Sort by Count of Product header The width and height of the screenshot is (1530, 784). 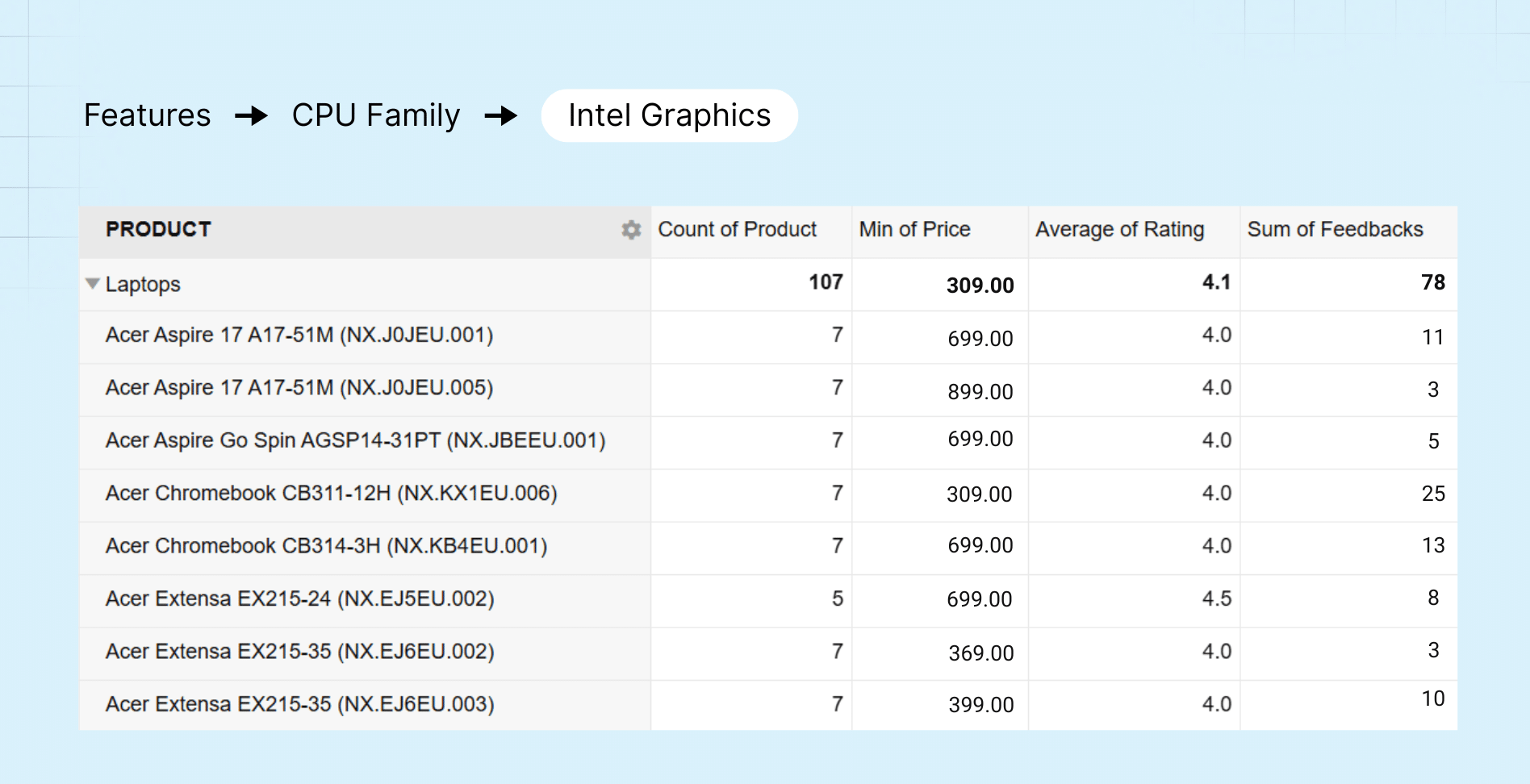(x=737, y=230)
